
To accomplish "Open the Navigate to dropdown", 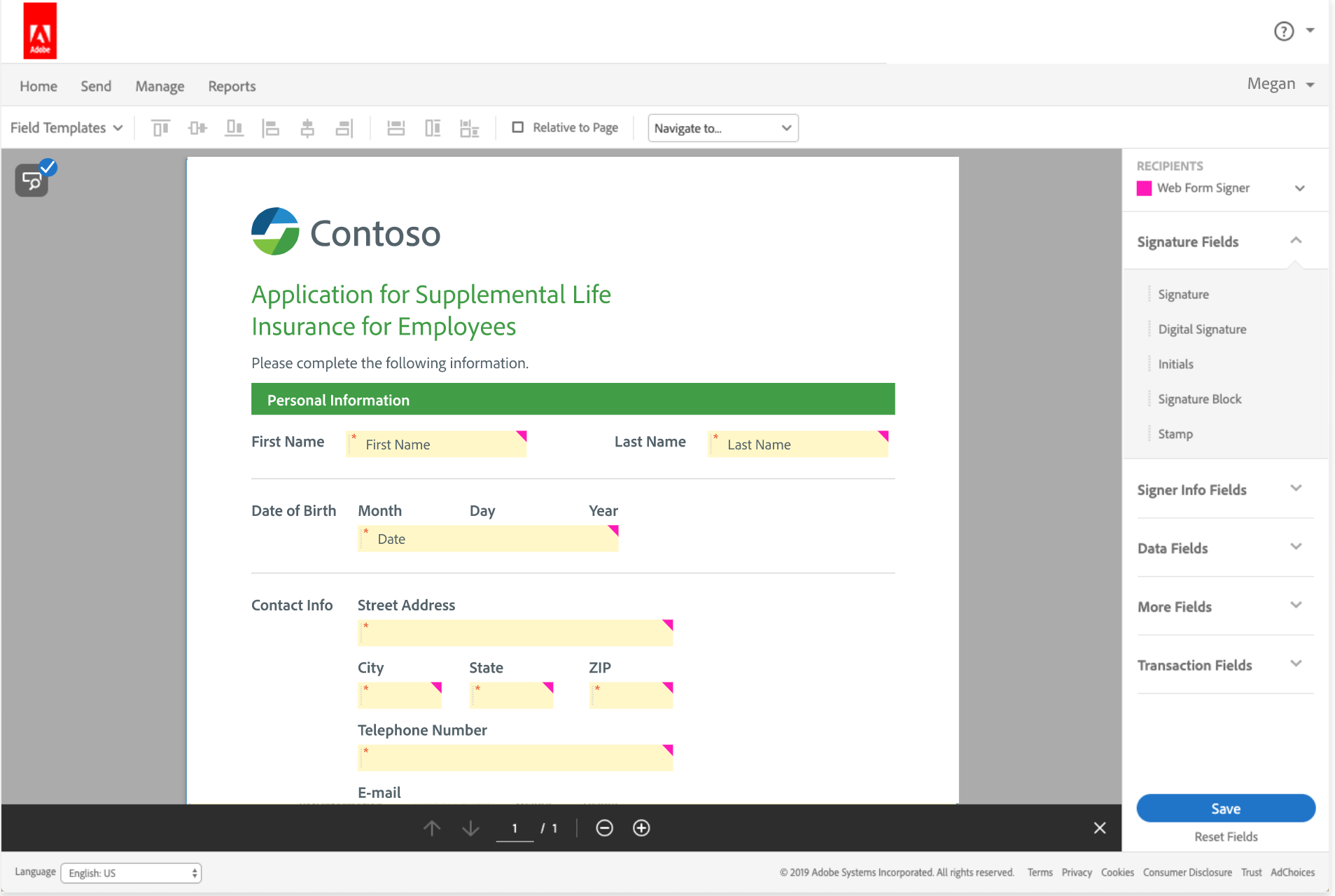I will click(x=722, y=128).
